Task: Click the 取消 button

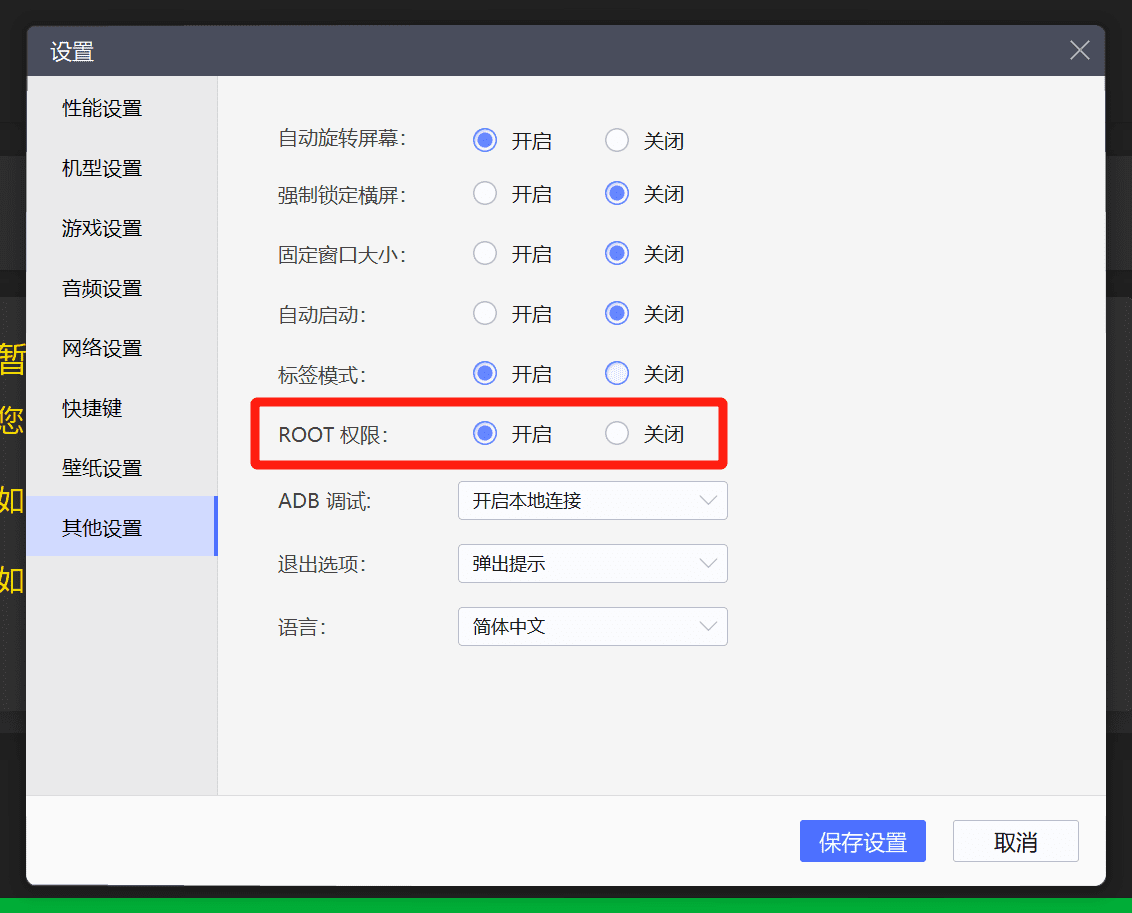Action: 1015,842
